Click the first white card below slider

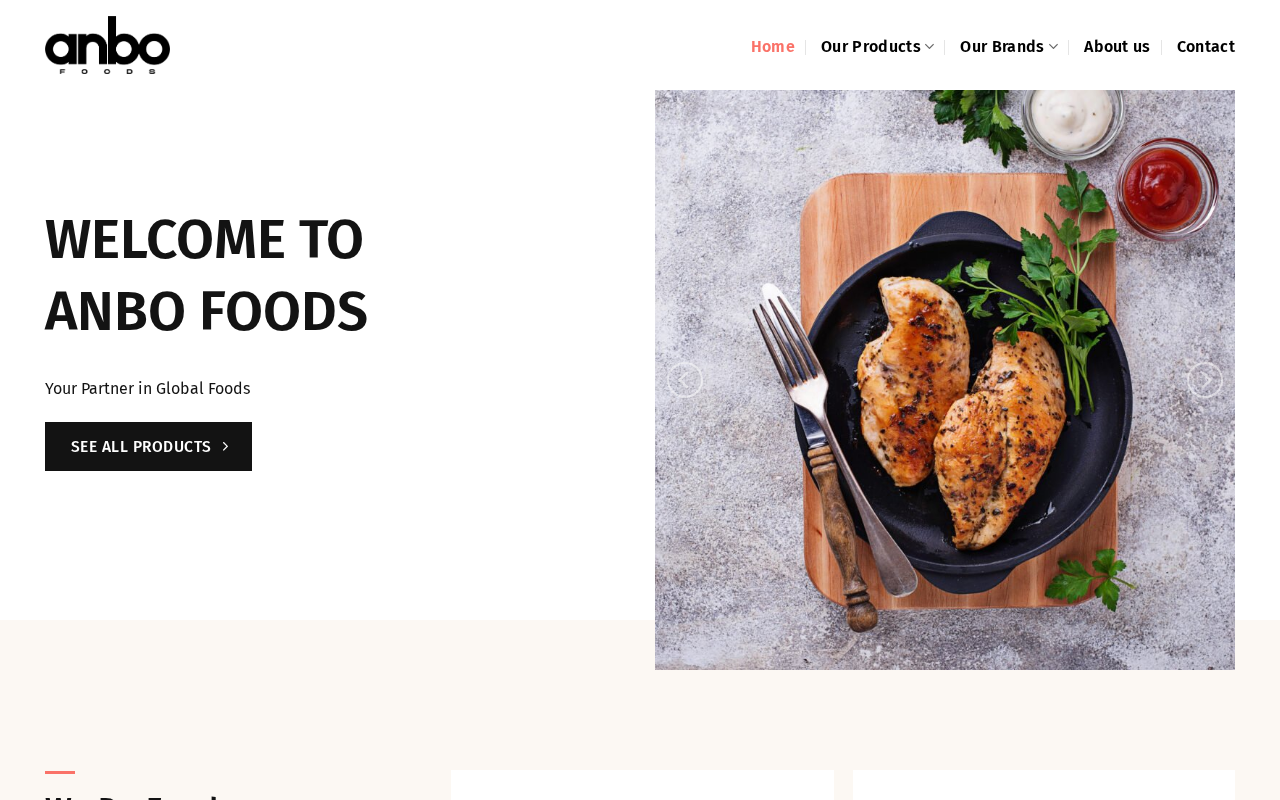[642, 785]
